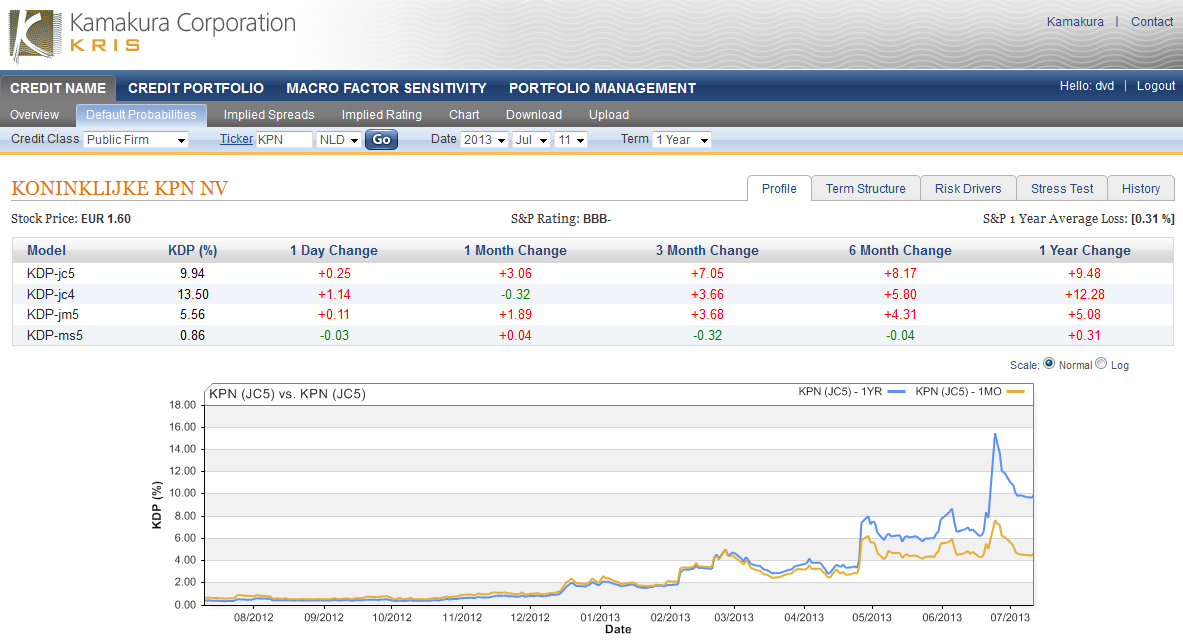Click the 3 Month Change column header
The height and width of the screenshot is (642, 1183).
[x=707, y=250]
